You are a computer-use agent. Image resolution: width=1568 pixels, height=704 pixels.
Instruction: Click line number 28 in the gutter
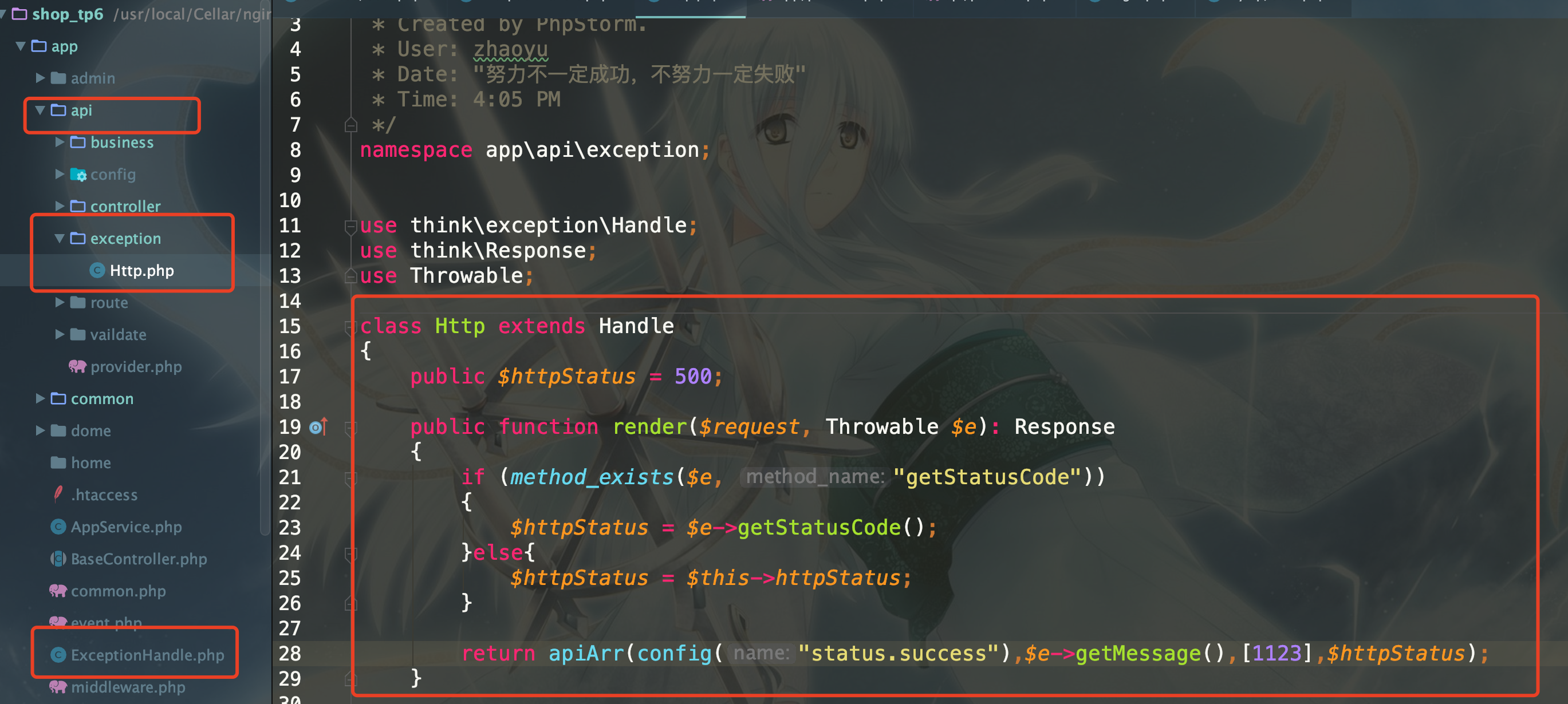(x=290, y=653)
